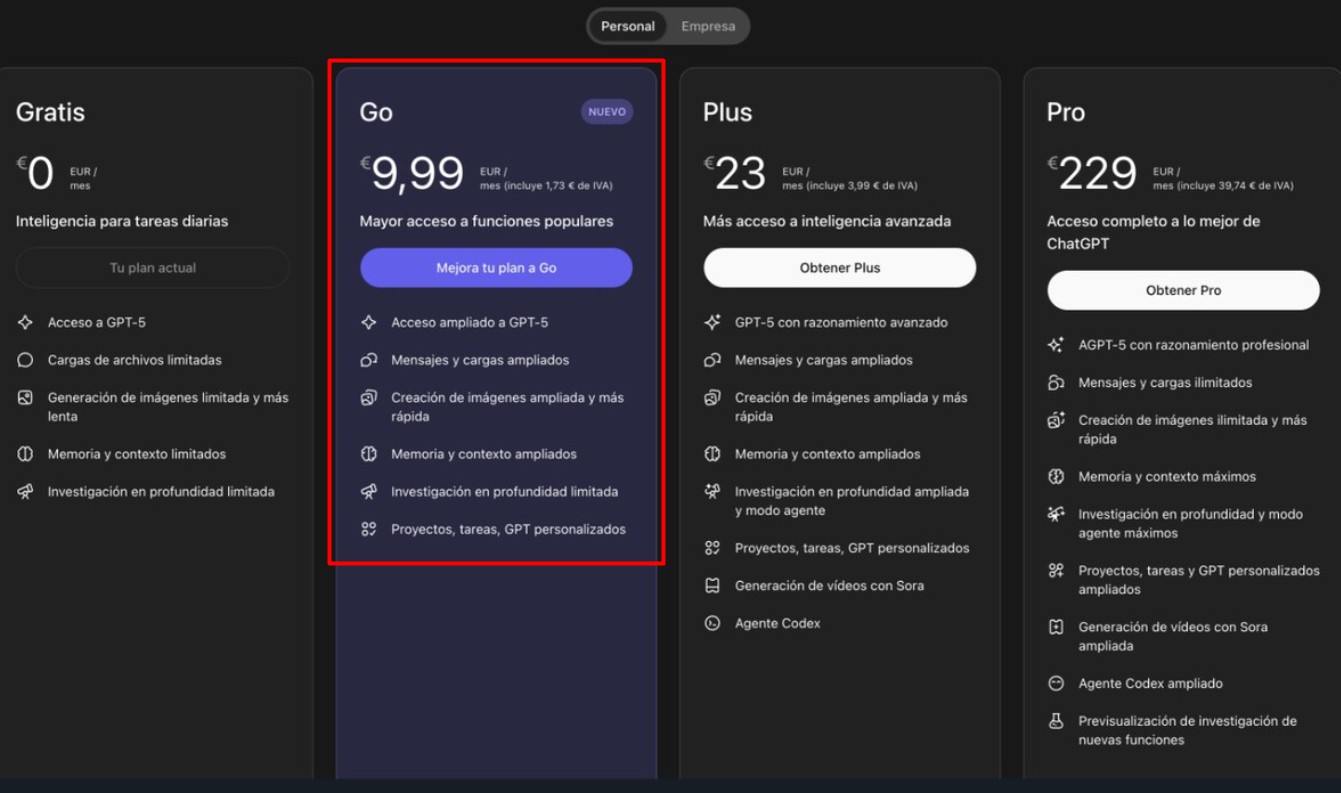The height and width of the screenshot is (793, 1341).
Task: Click the telescope icon in the Gratis plan
Action: click(x=26, y=492)
